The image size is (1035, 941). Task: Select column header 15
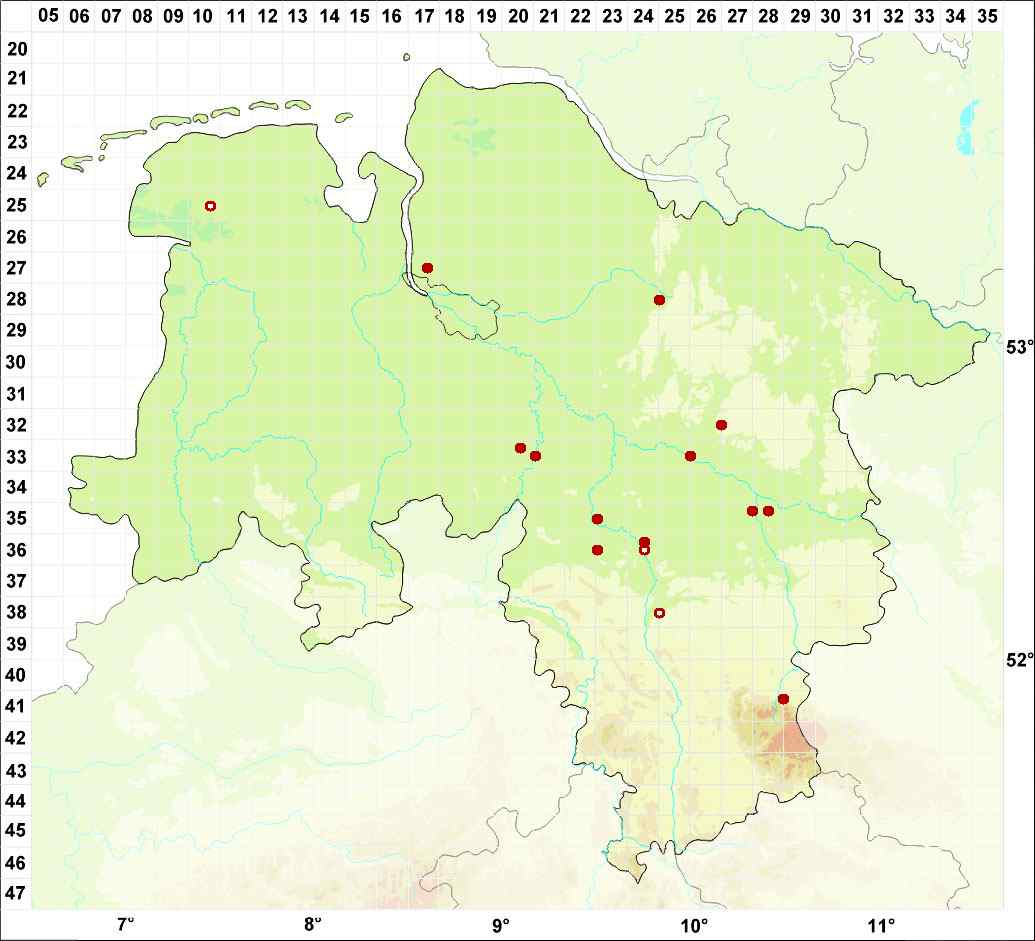click(x=360, y=16)
